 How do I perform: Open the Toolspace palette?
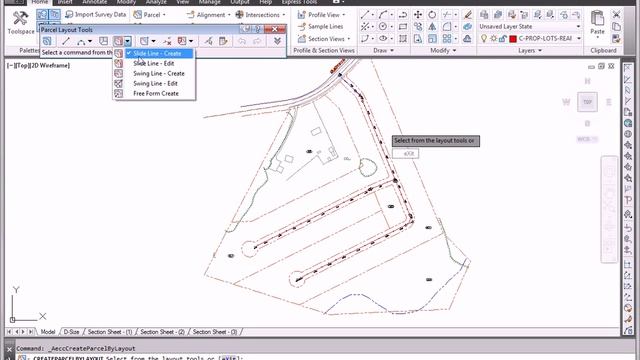tap(20, 22)
